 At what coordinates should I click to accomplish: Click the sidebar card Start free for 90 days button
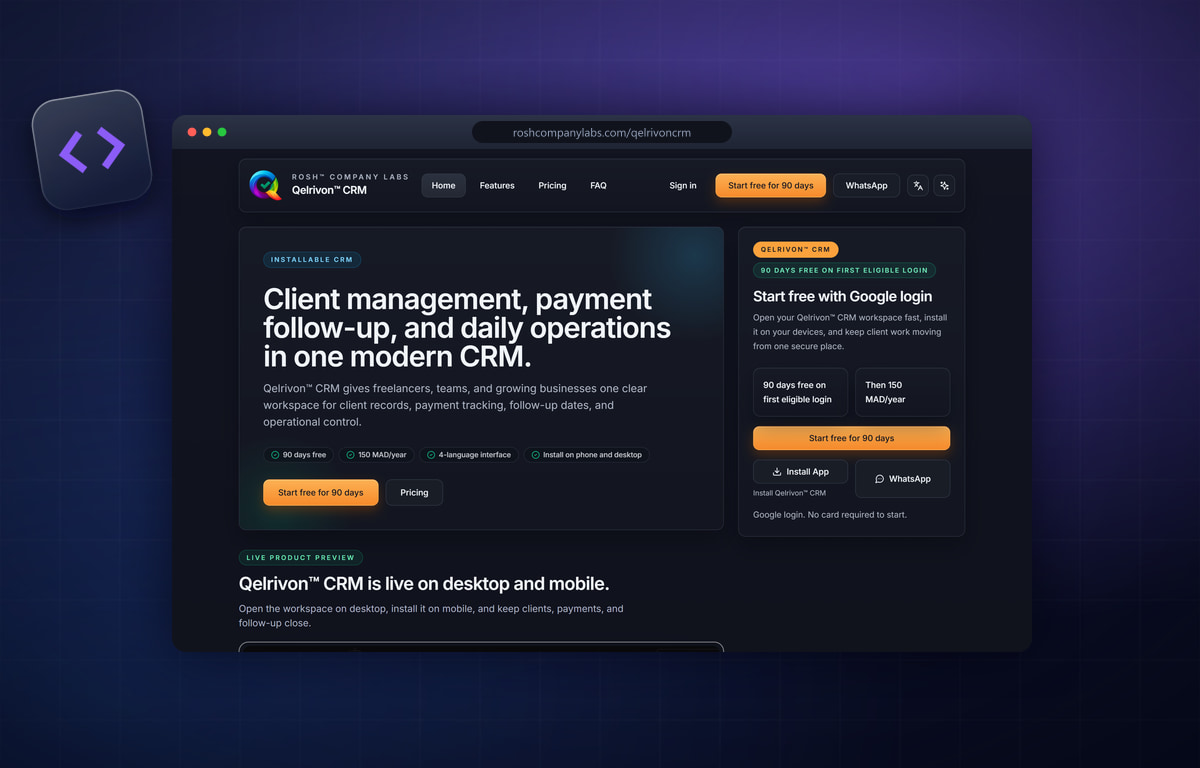851,438
